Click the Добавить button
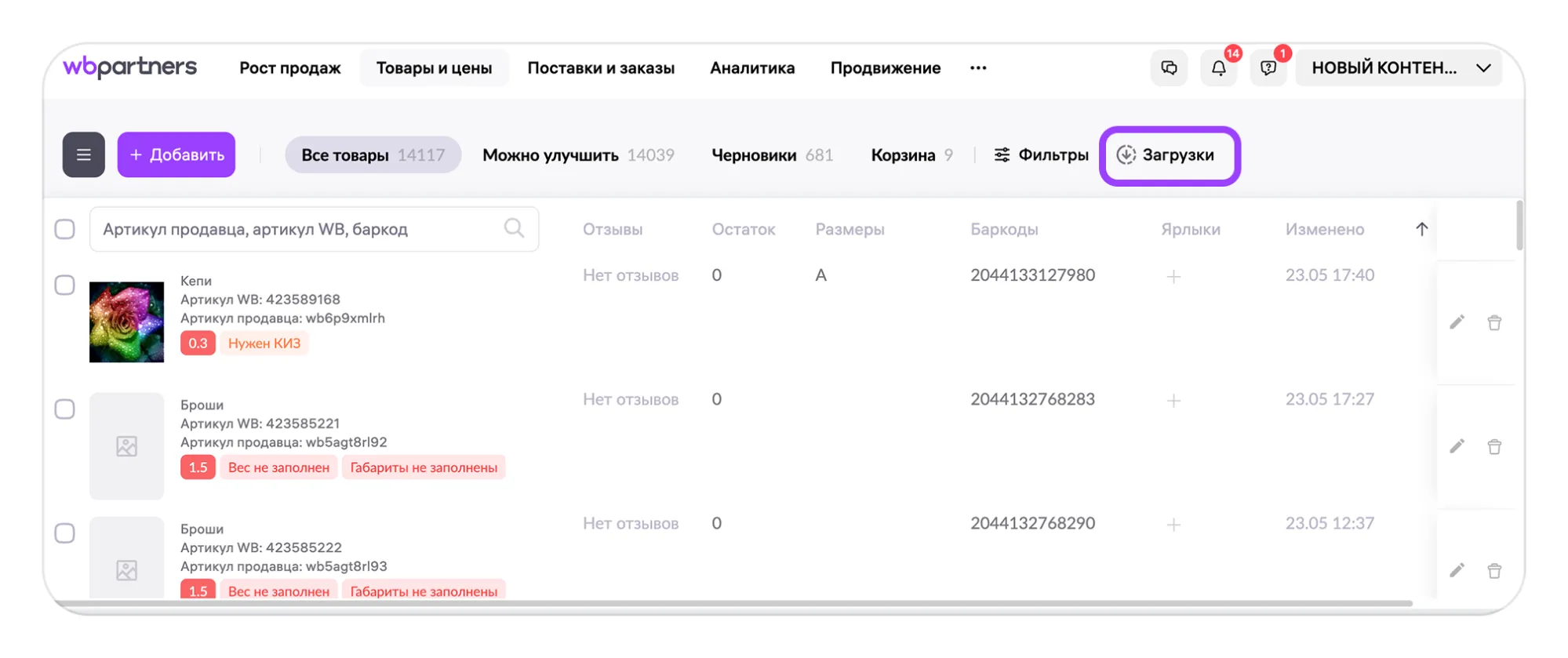 [x=176, y=155]
